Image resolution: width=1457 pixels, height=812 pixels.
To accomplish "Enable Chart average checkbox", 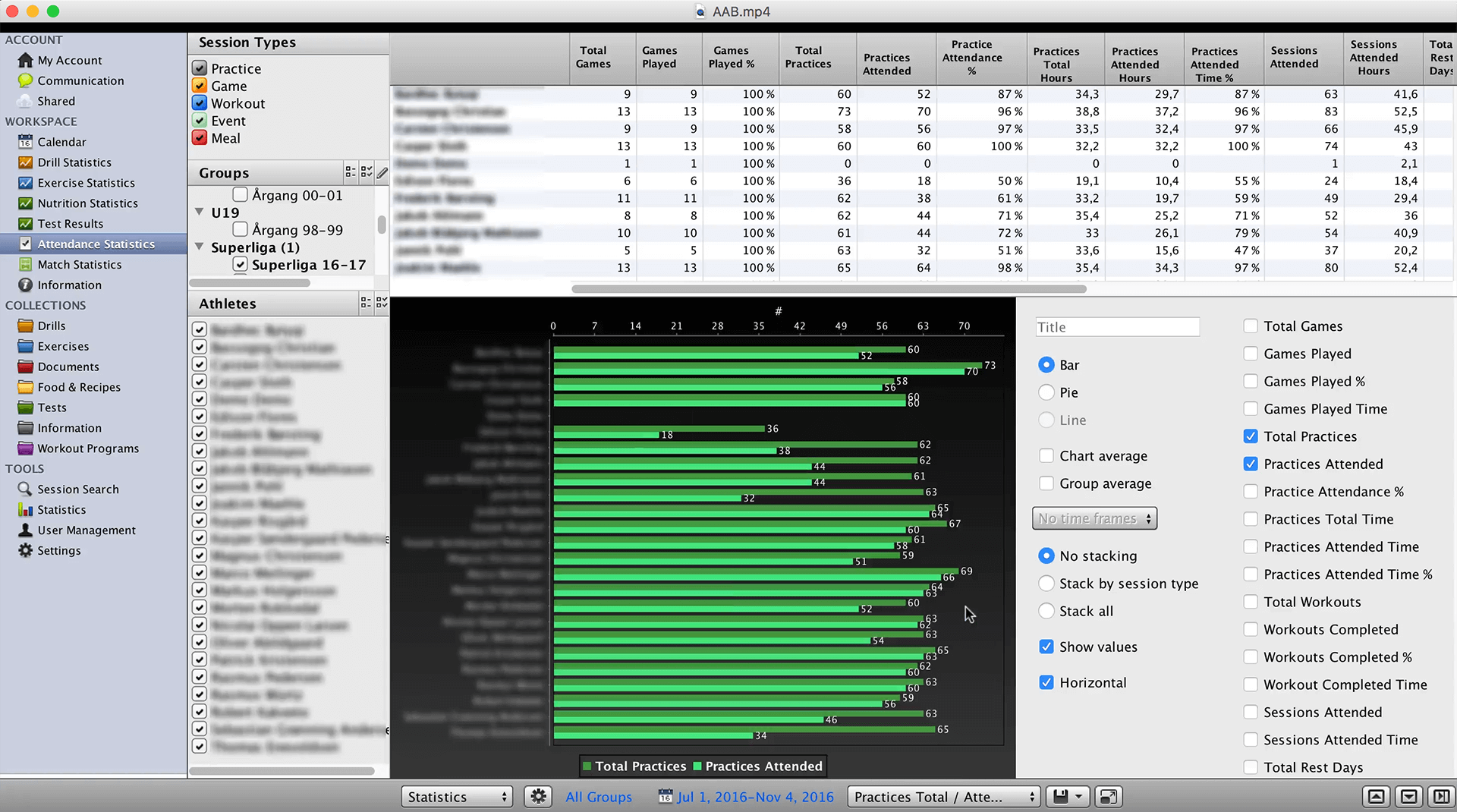I will (x=1046, y=456).
